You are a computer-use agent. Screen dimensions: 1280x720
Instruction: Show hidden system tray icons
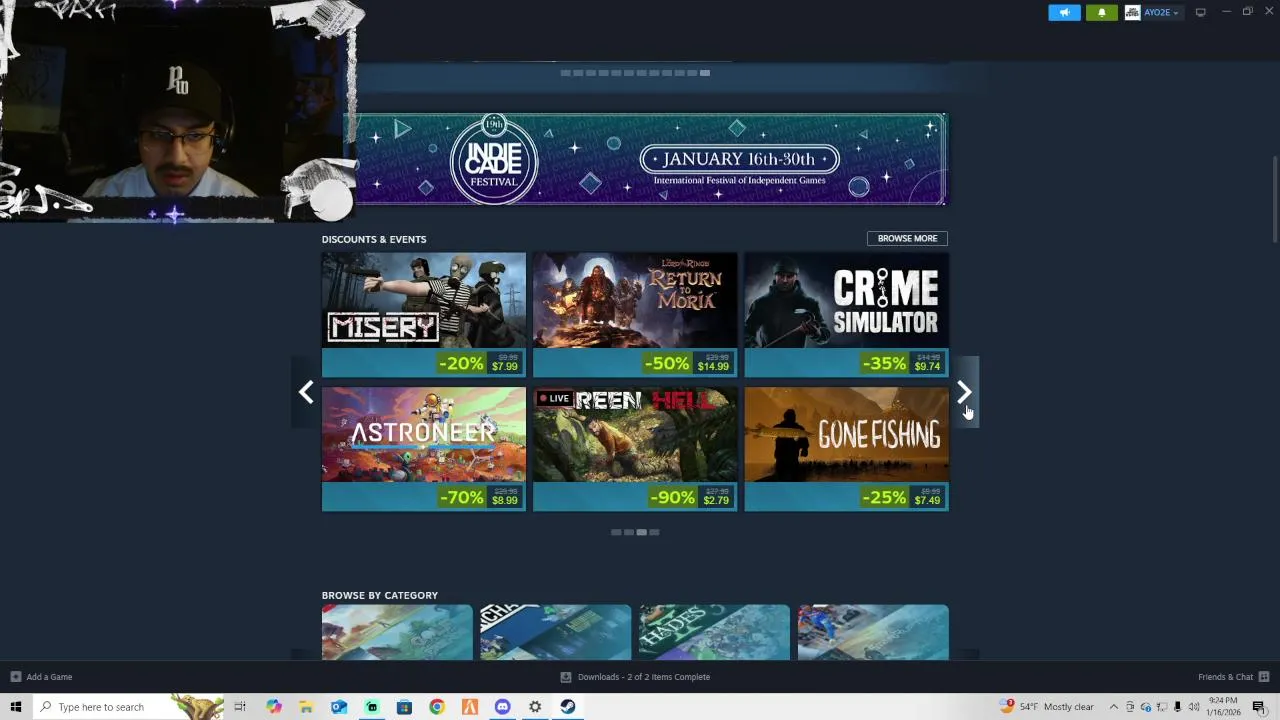(x=1113, y=707)
